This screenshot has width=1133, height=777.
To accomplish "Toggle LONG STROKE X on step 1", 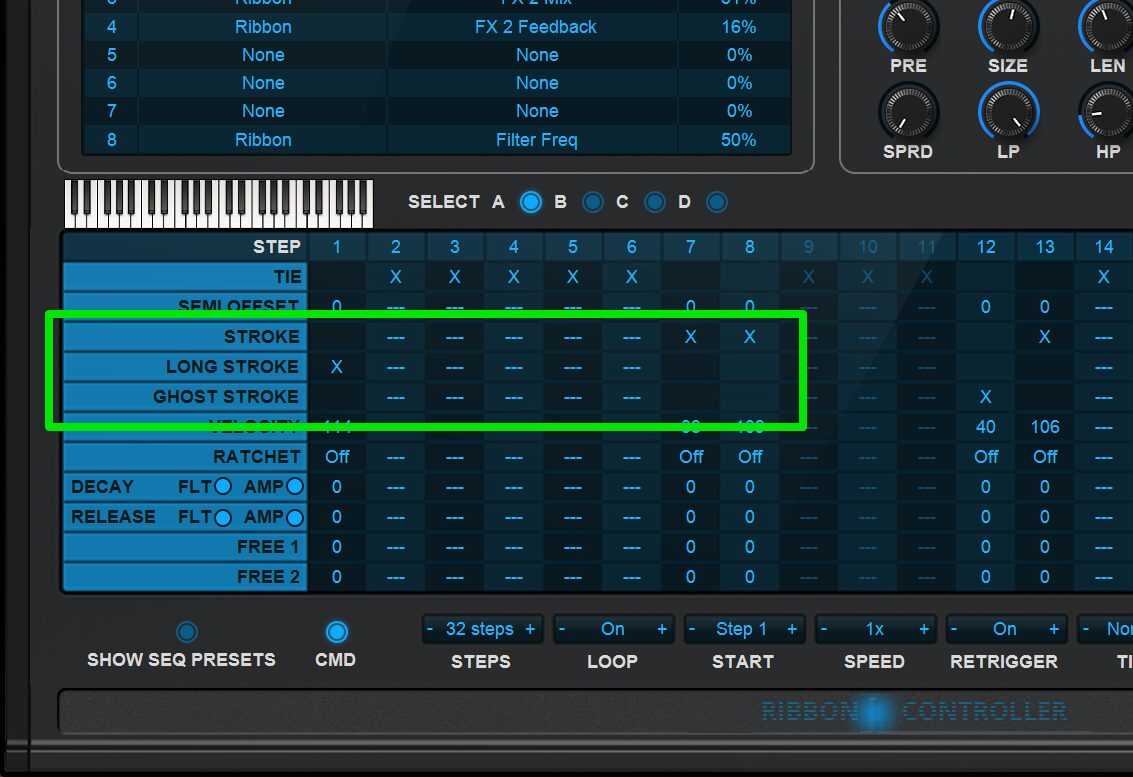I will coord(337,367).
